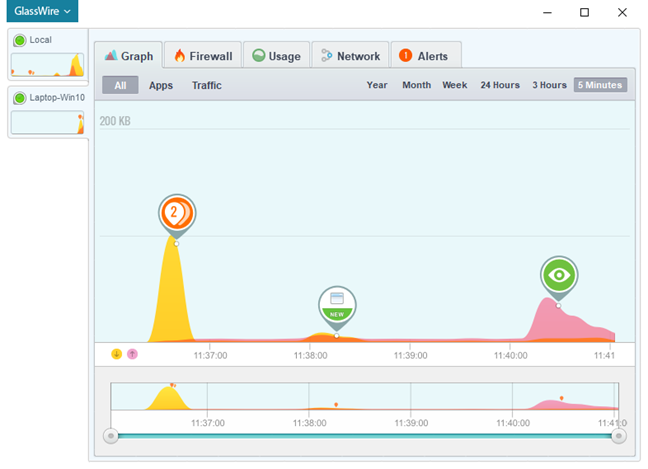This screenshot has height=469, width=648.
Task: Toggle the yellow download traffic icon
Action: click(x=117, y=354)
